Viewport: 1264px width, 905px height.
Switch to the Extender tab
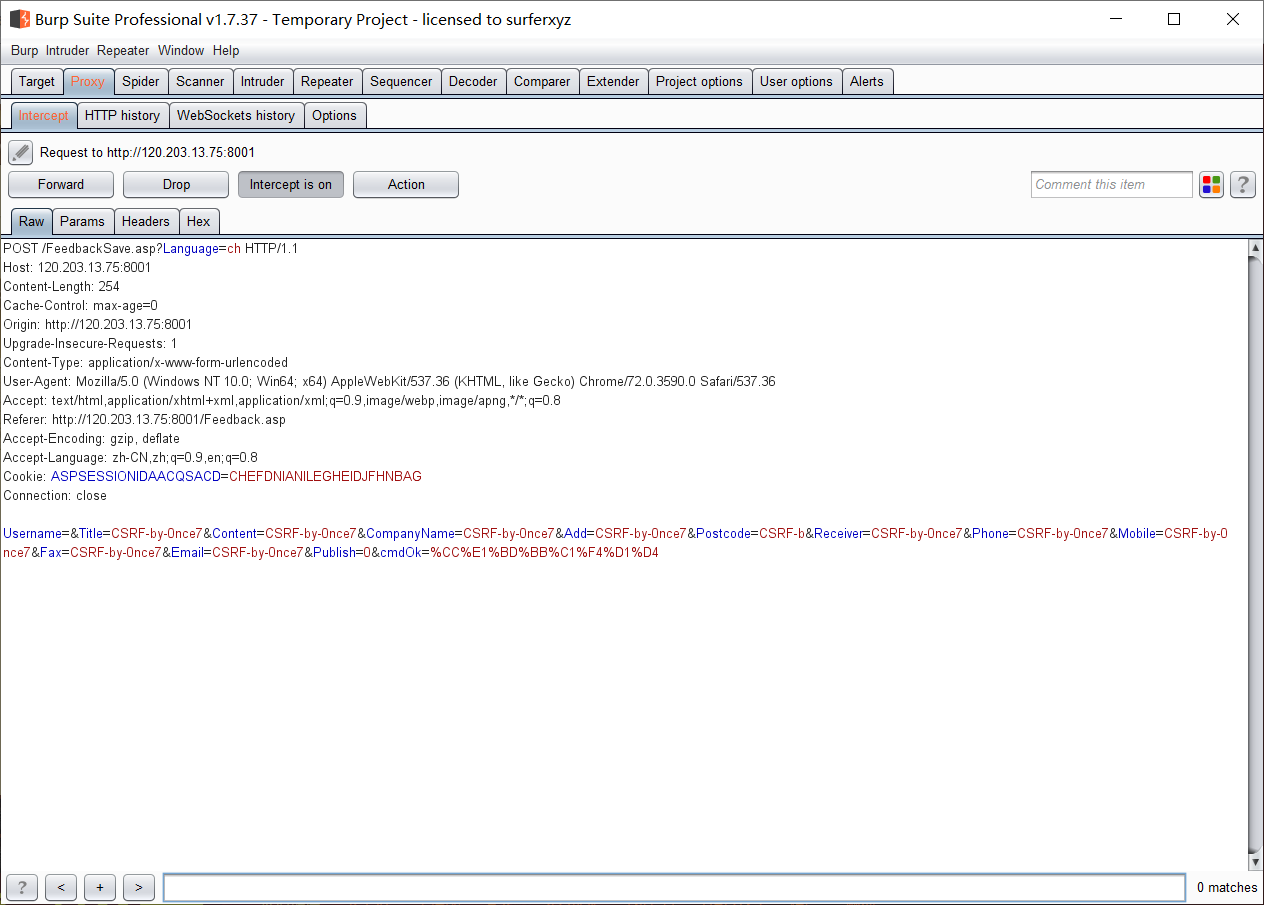[613, 82]
